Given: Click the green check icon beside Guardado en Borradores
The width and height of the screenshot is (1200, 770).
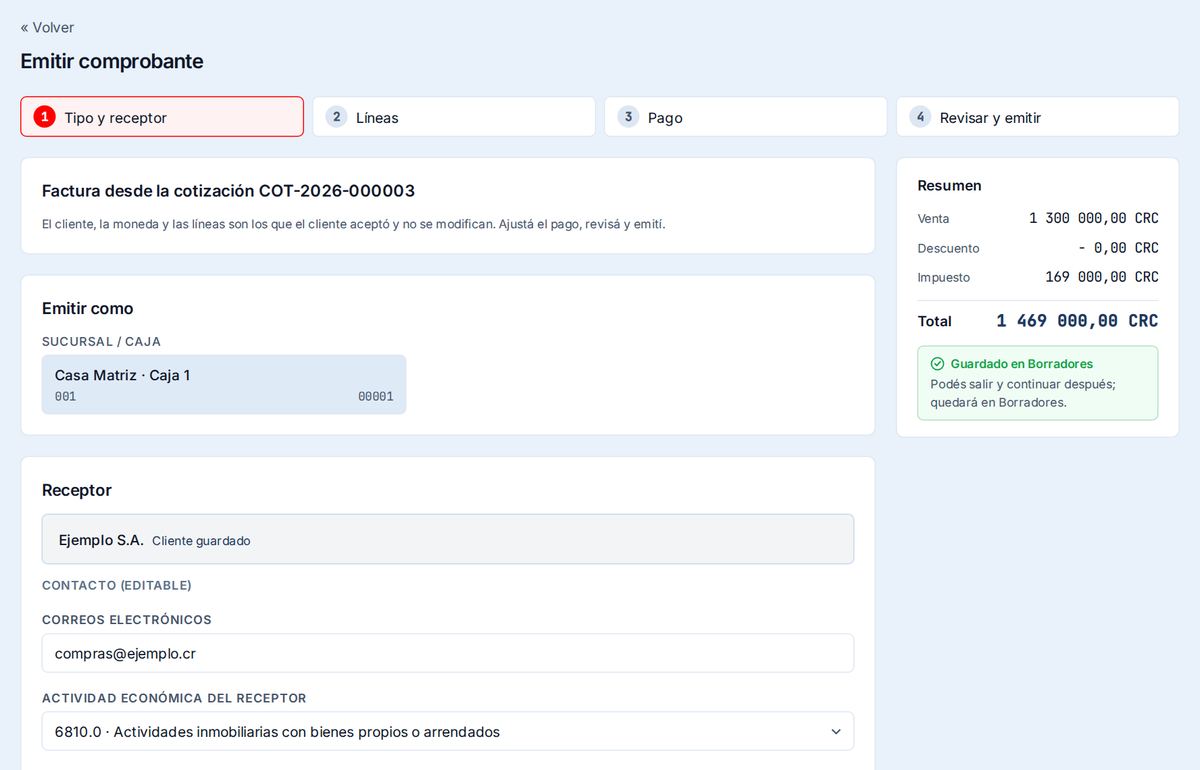Looking at the screenshot, I should tap(937, 364).
